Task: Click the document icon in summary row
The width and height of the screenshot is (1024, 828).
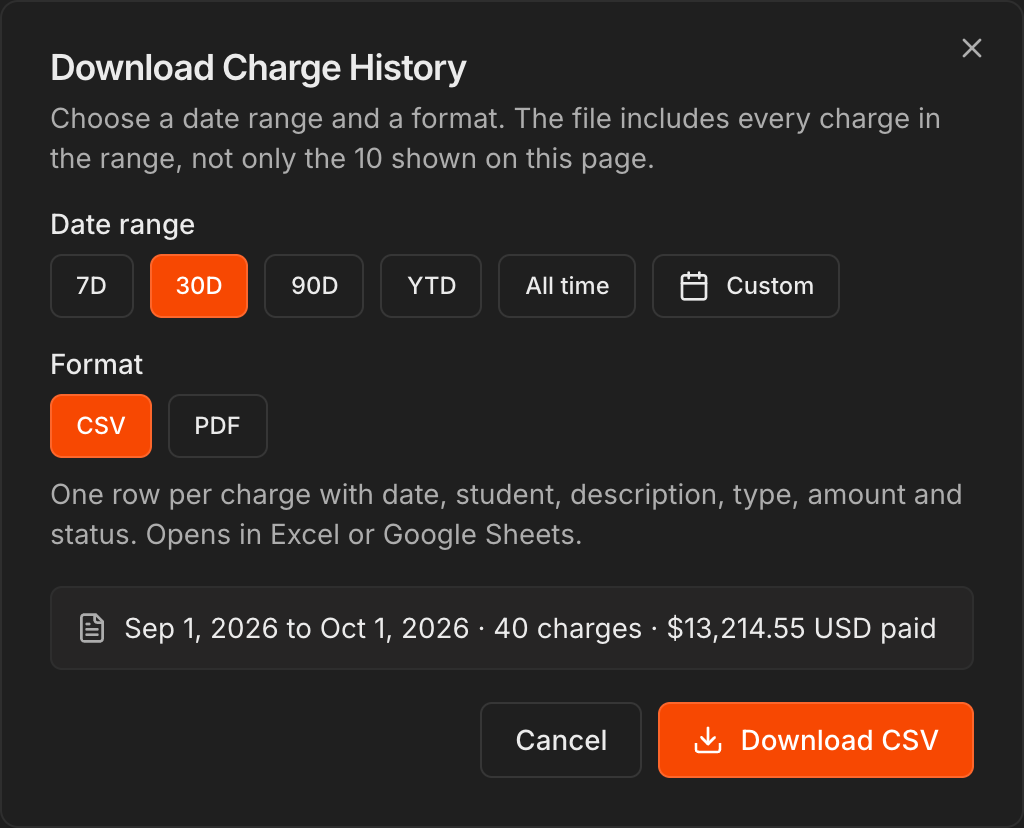Action: 92,628
